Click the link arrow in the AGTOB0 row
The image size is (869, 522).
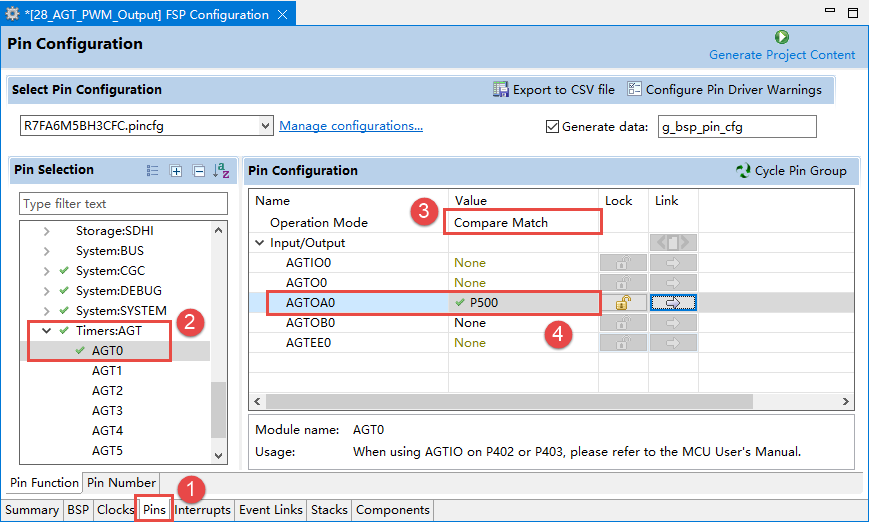pos(673,323)
